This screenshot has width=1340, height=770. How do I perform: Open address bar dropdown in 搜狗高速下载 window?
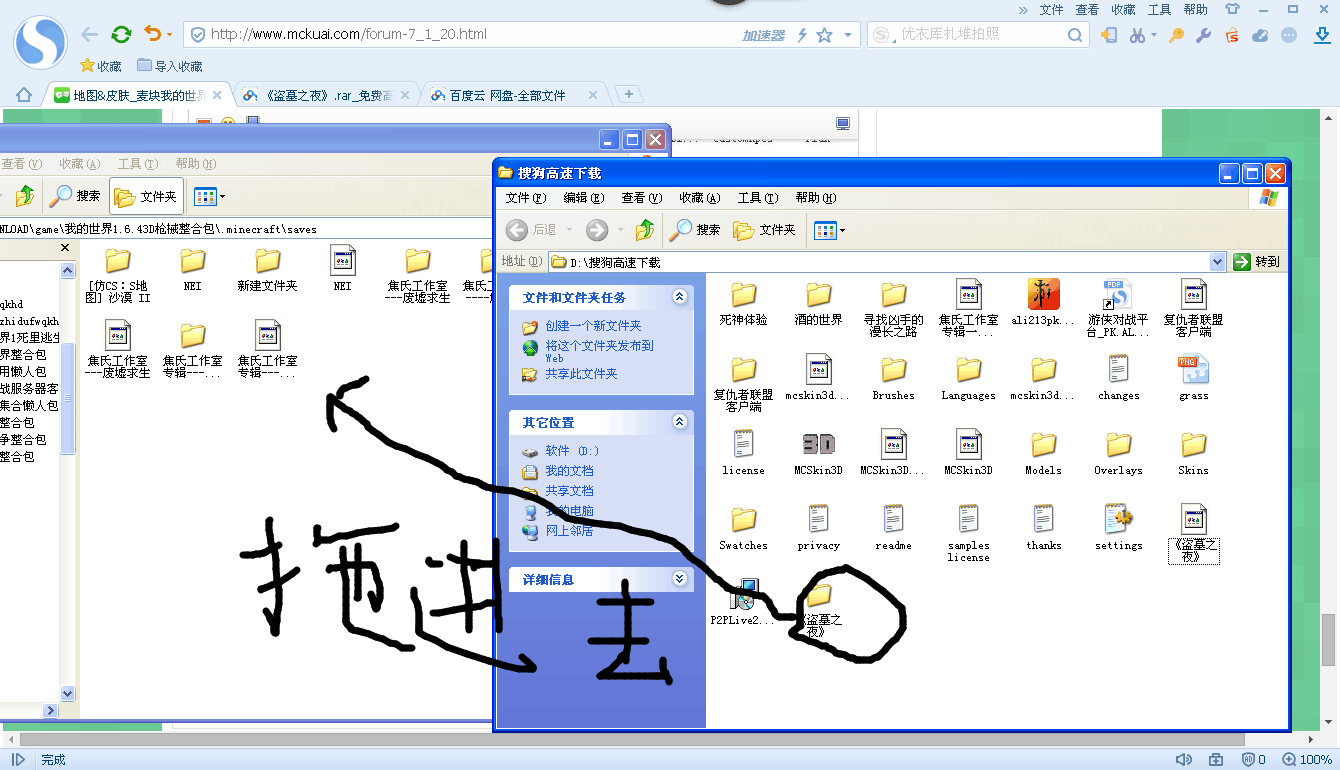pos(1217,262)
